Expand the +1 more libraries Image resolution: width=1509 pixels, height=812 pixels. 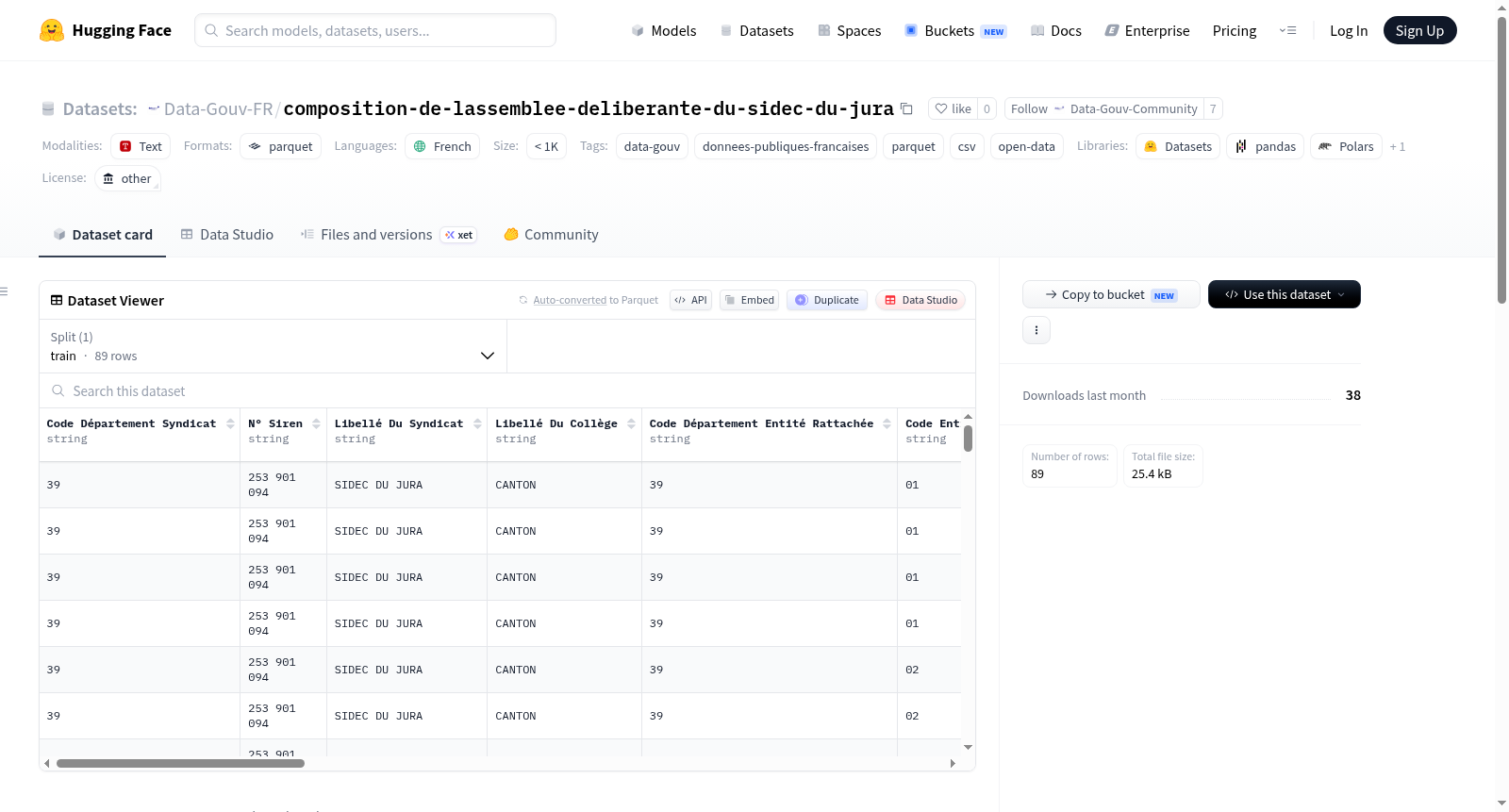1398,146
